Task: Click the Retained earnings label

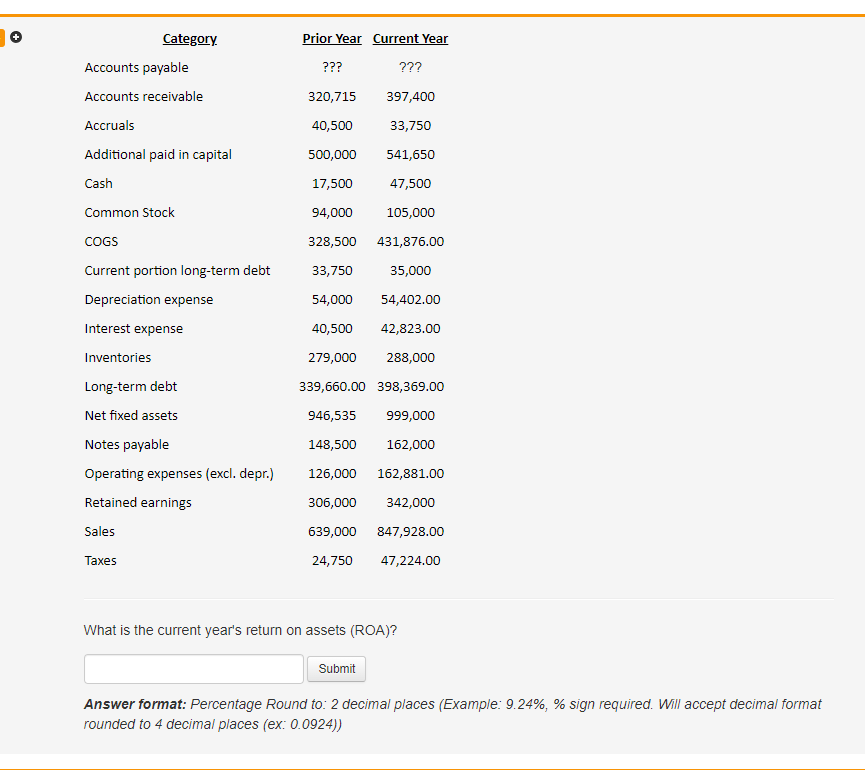Action: (x=138, y=502)
